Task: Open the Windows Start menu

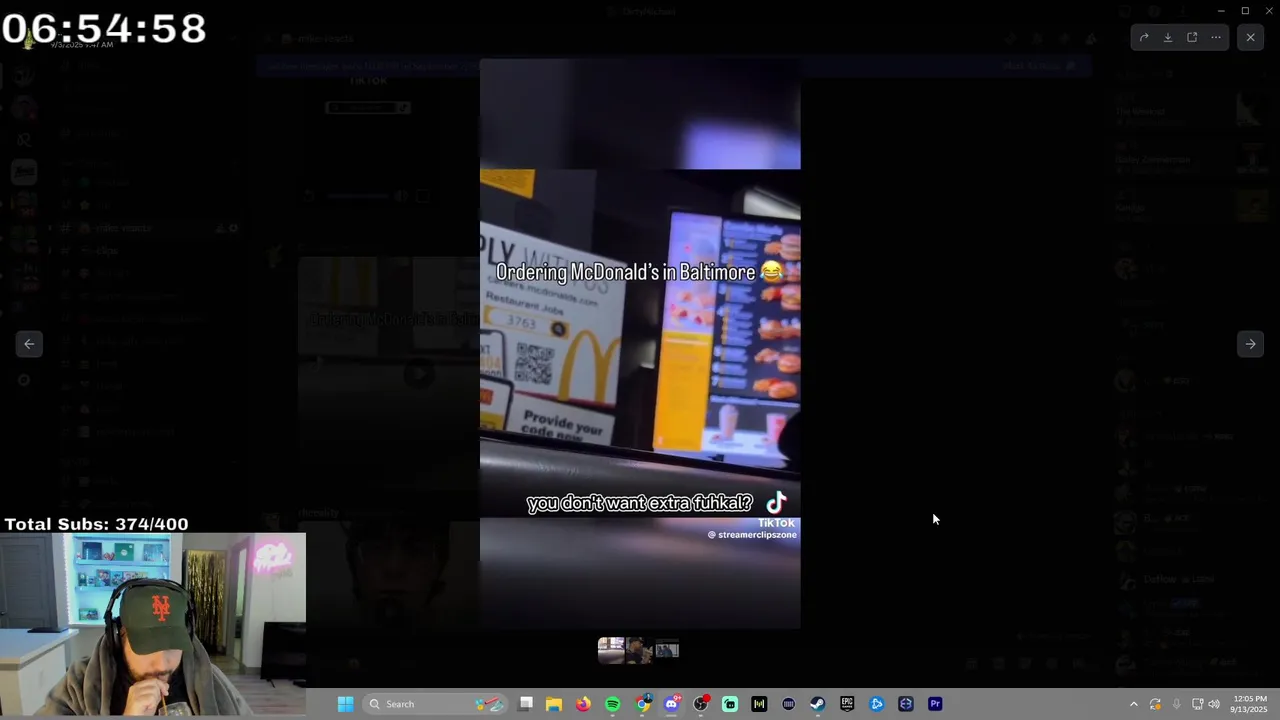Action: (345, 704)
